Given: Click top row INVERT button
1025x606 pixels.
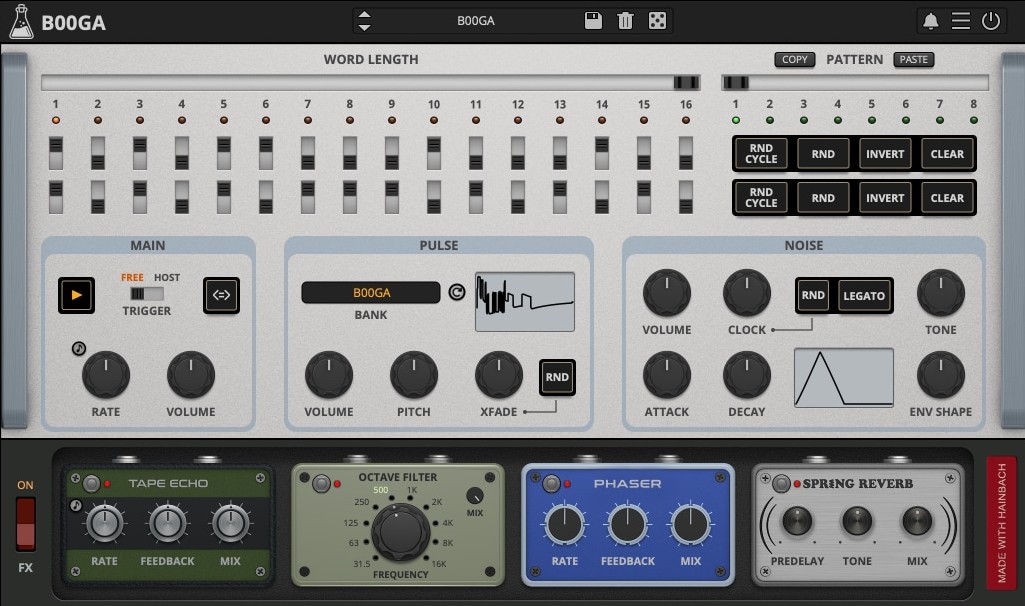Looking at the screenshot, I should point(885,154).
